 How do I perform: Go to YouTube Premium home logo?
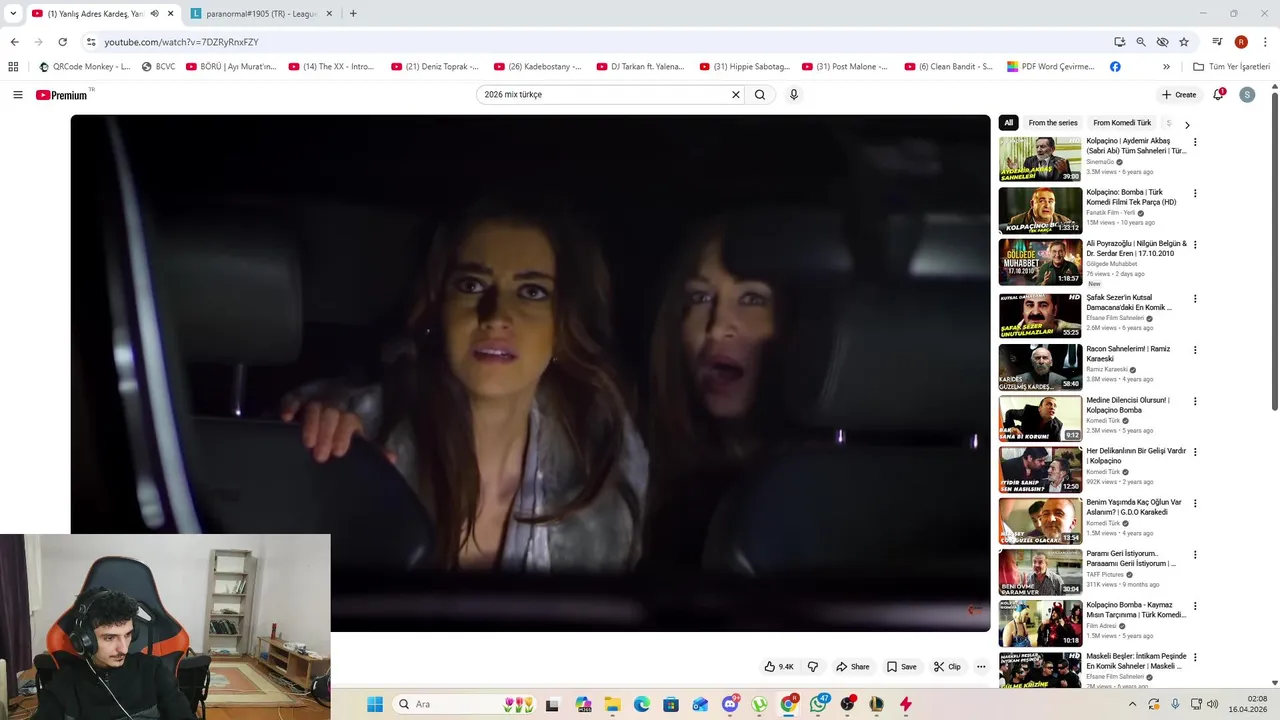(62, 95)
